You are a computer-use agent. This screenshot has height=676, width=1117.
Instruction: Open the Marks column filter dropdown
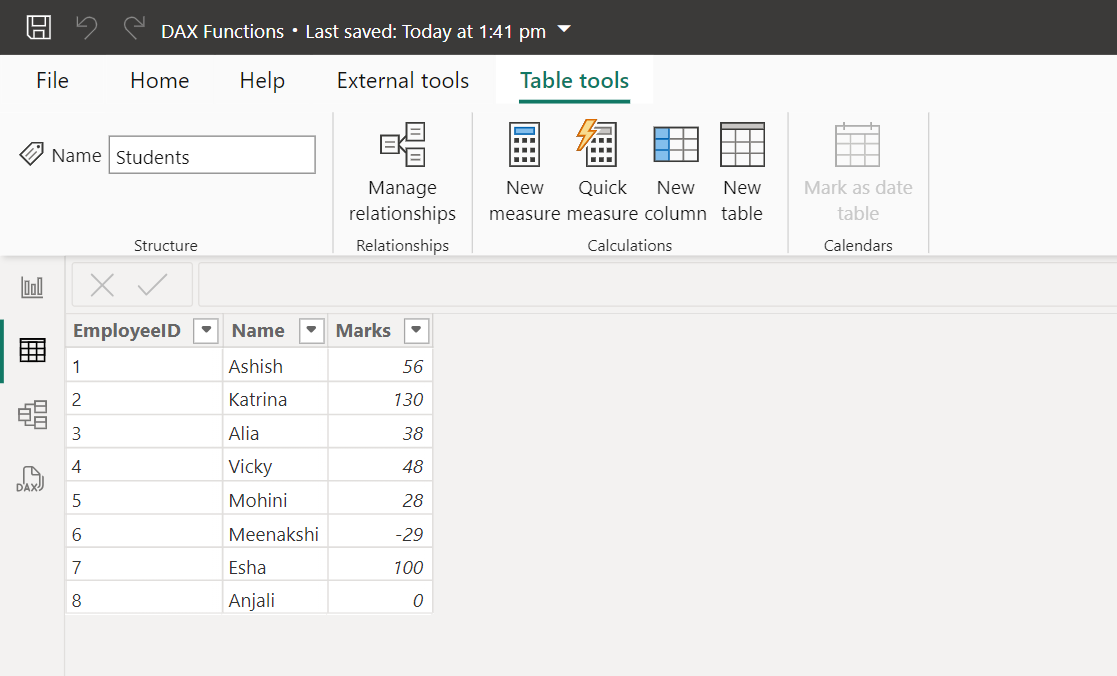[417, 331]
